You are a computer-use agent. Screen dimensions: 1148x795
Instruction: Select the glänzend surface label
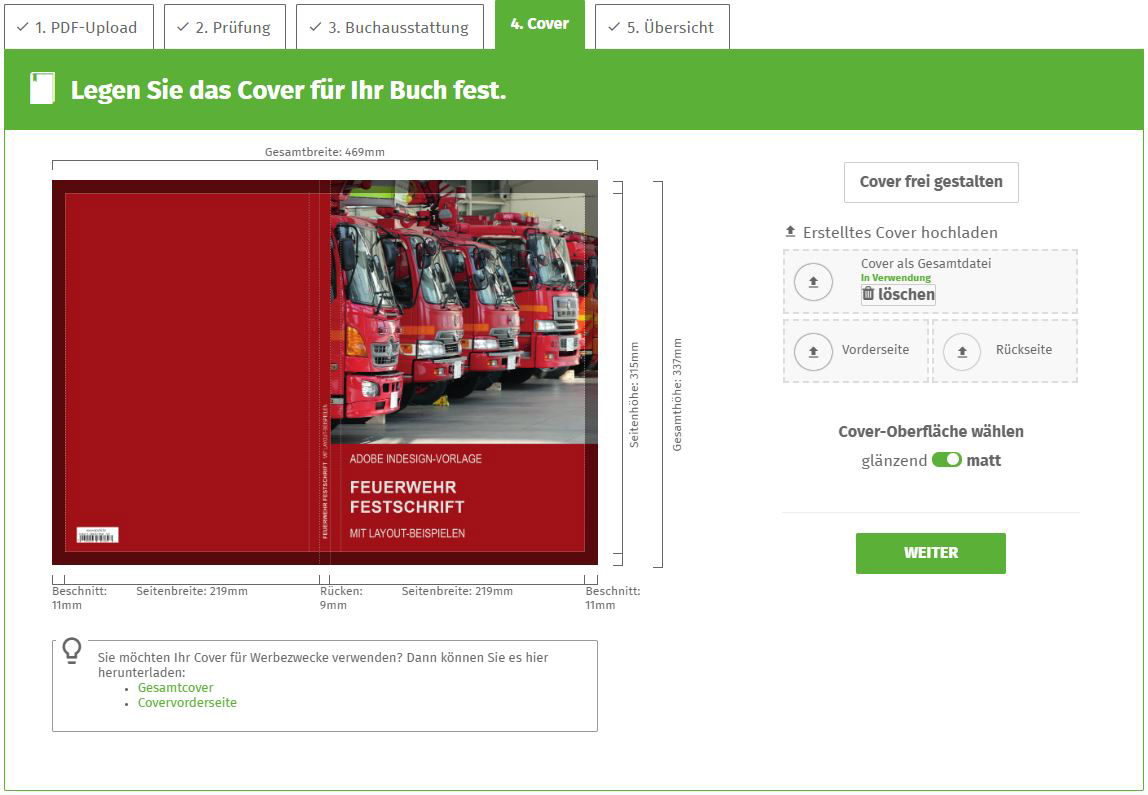click(893, 461)
